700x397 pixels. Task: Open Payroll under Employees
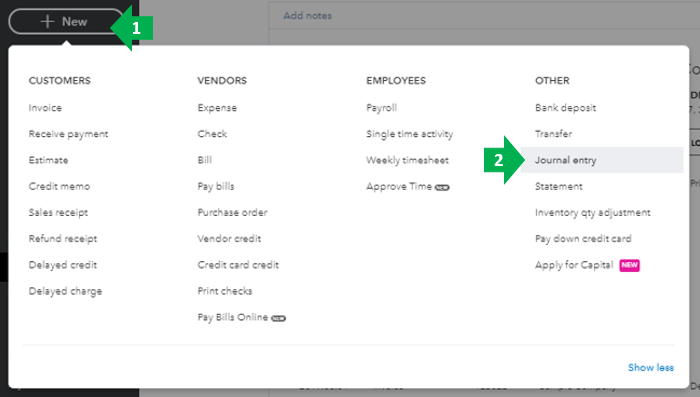tap(381, 108)
